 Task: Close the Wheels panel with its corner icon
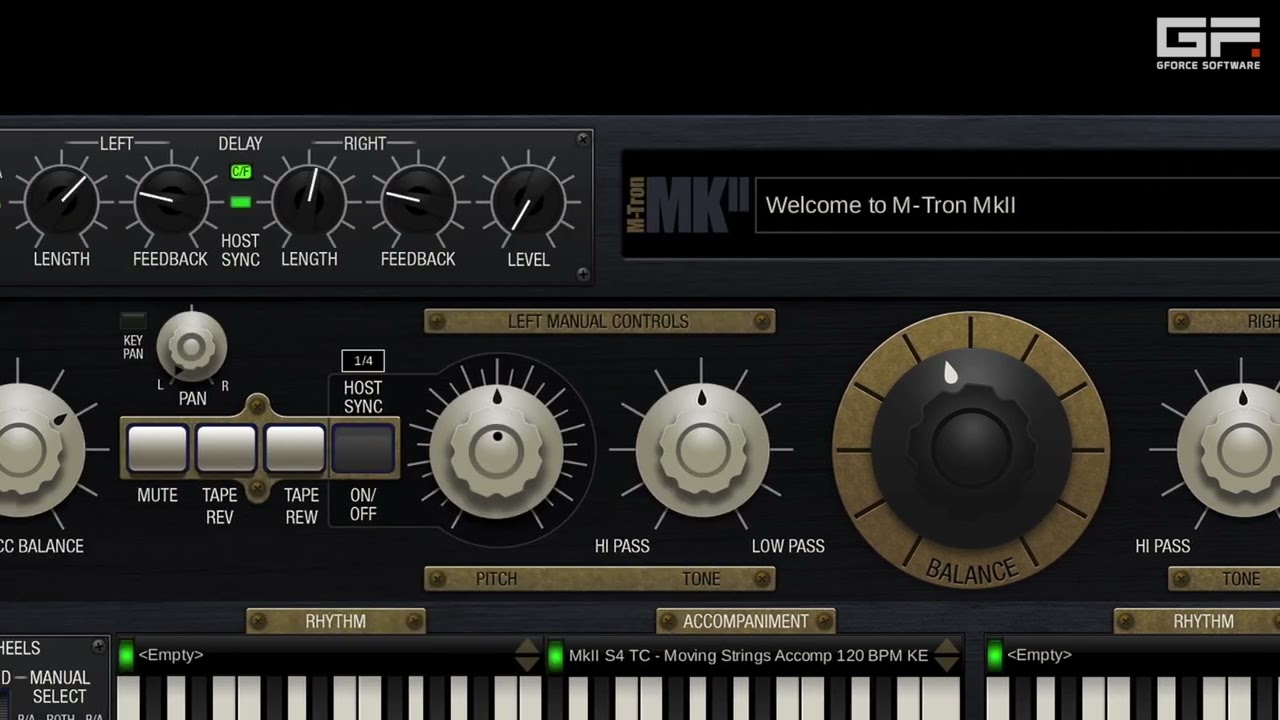click(98, 646)
